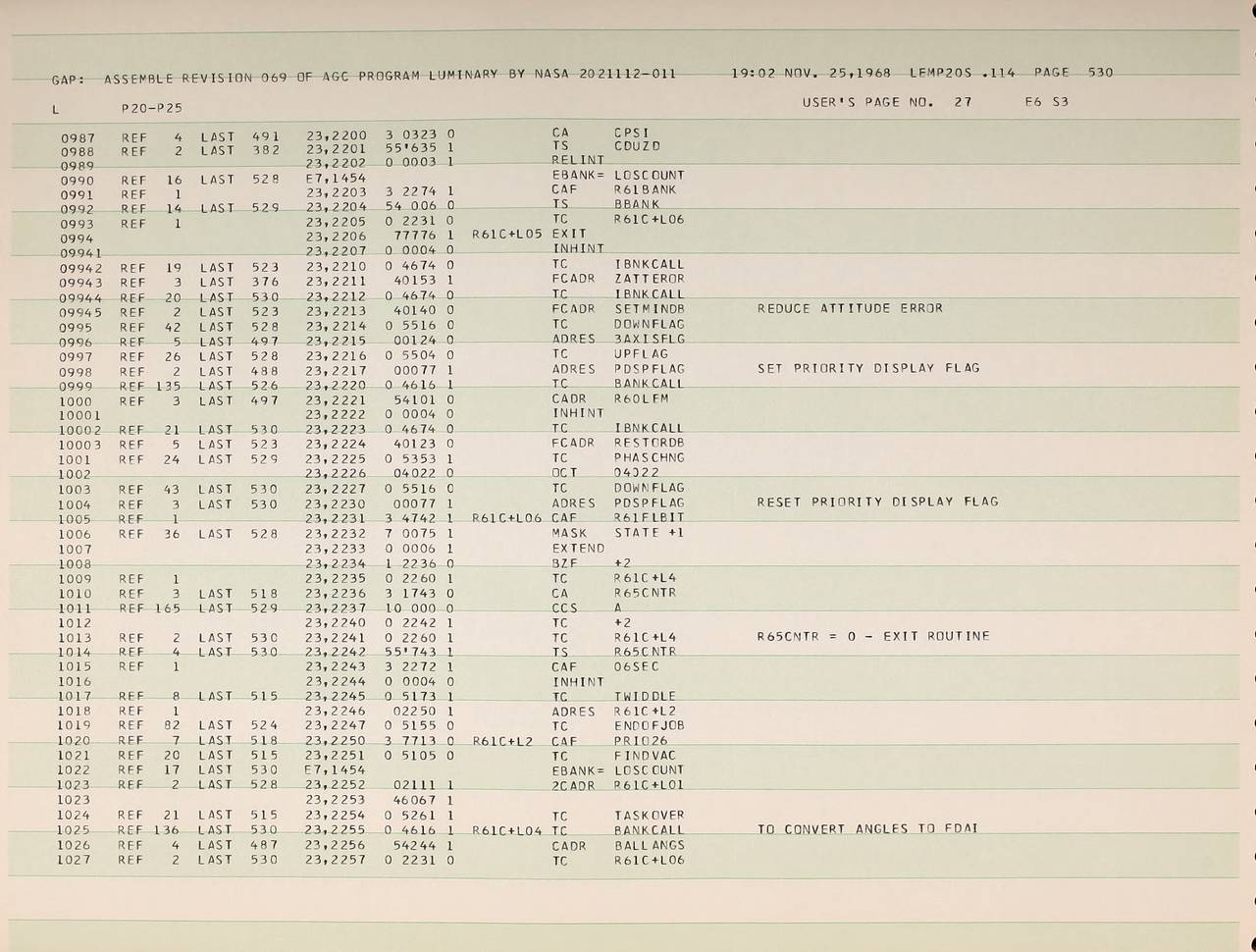Click the label 'R61C+L05'
Viewport: 1256px width, 952px height.
pyautogui.click(x=506, y=235)
